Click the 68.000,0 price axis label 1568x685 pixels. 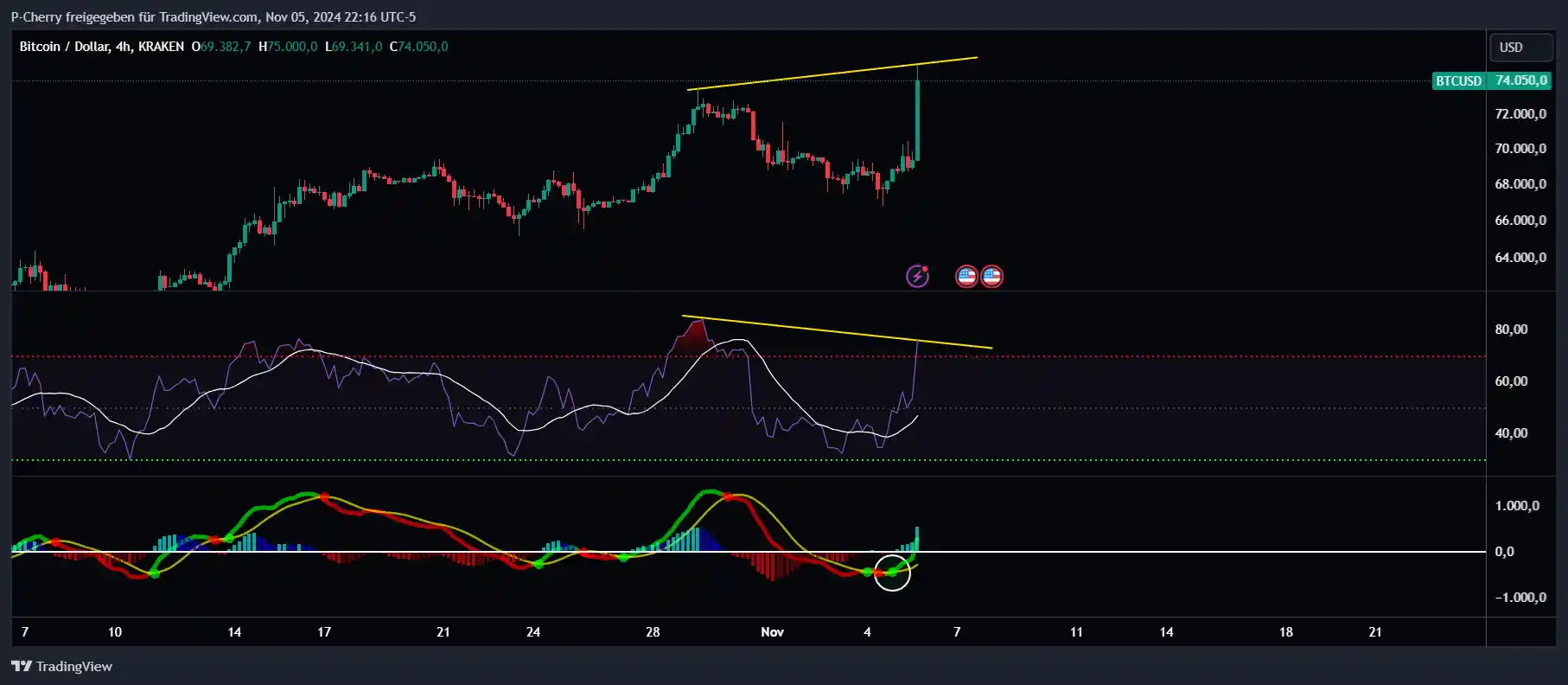pyautogui.click(x=1520, y=184)
